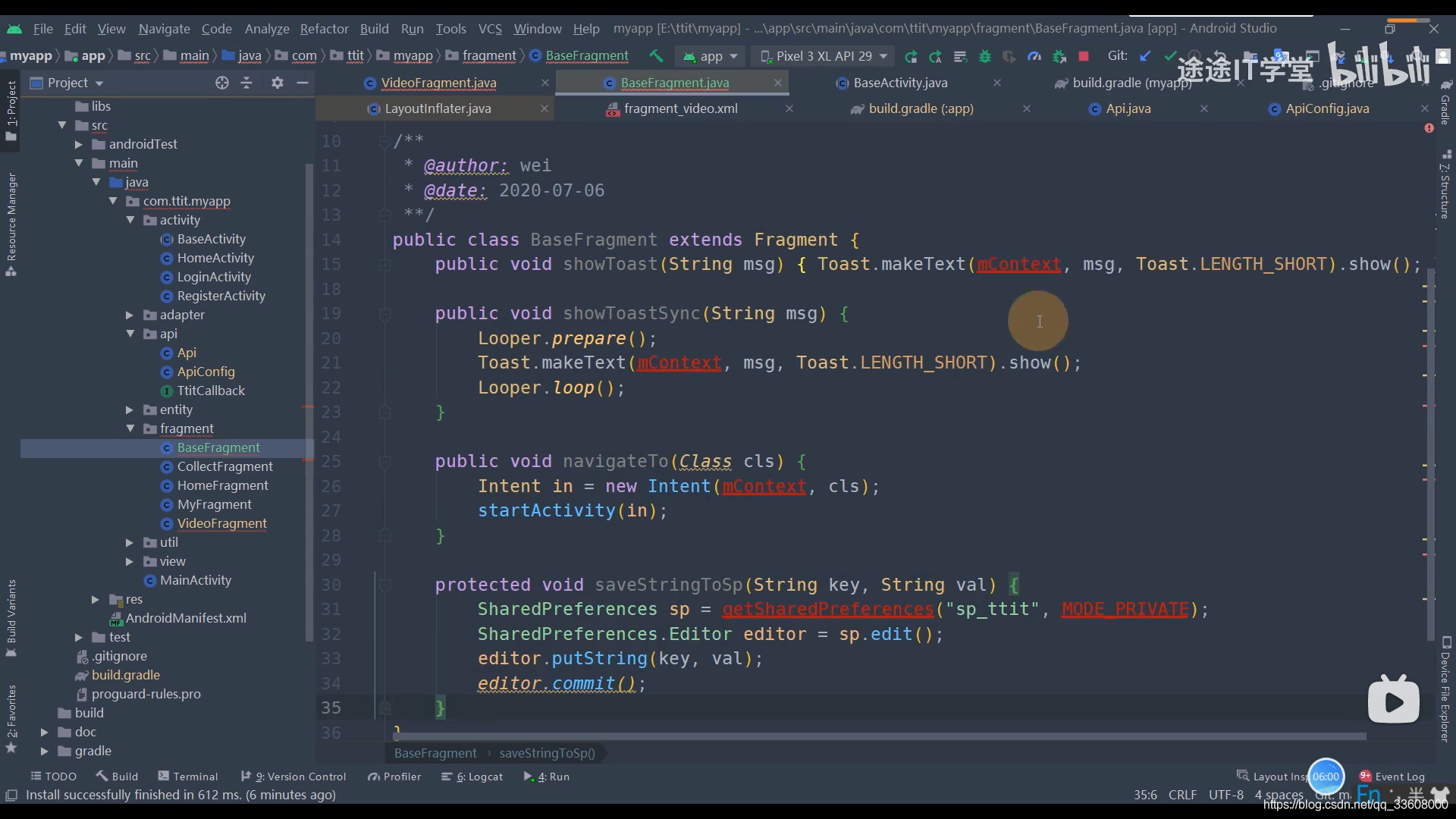Open the 6: Logcat window
The image size is (1456, 819).
[472, 777]
